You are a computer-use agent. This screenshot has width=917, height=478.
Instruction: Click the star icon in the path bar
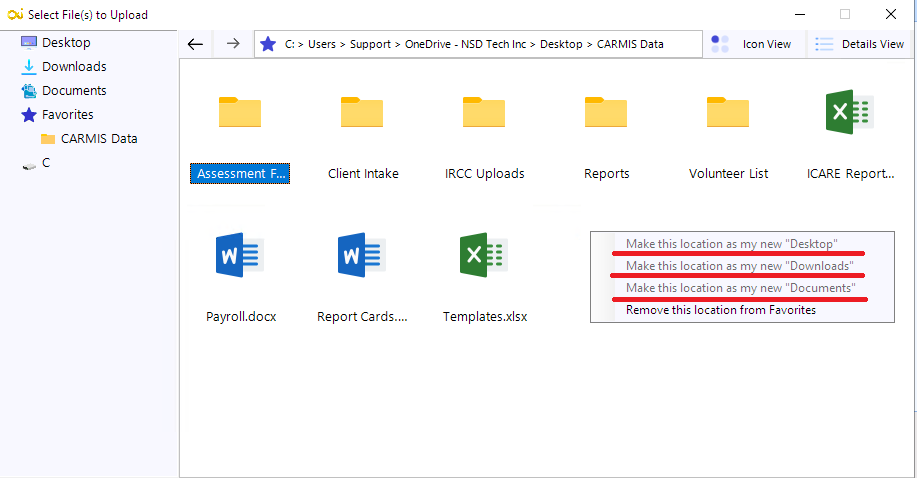(268, 44)
